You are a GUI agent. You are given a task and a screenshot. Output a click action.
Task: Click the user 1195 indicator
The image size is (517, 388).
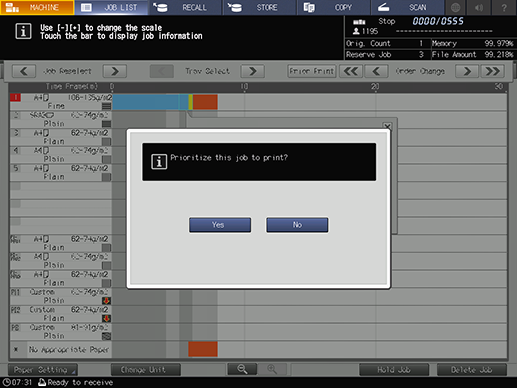point(365,31)
